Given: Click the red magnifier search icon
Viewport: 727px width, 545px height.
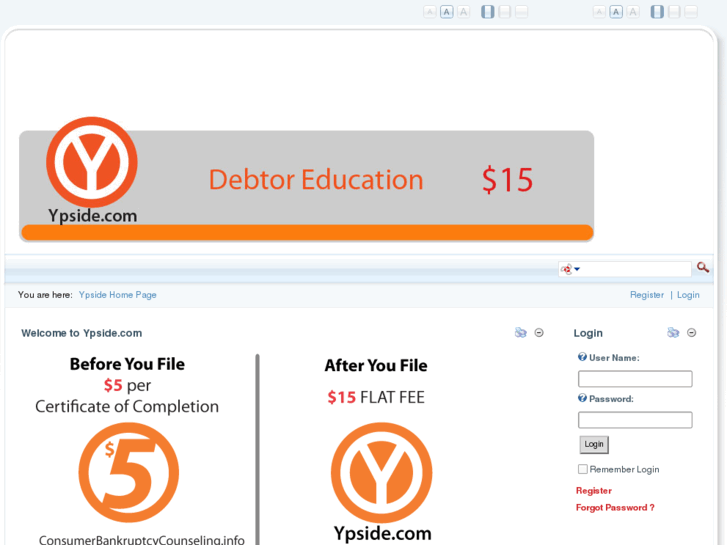Looking at the screenshot, I should coord(703,267).
